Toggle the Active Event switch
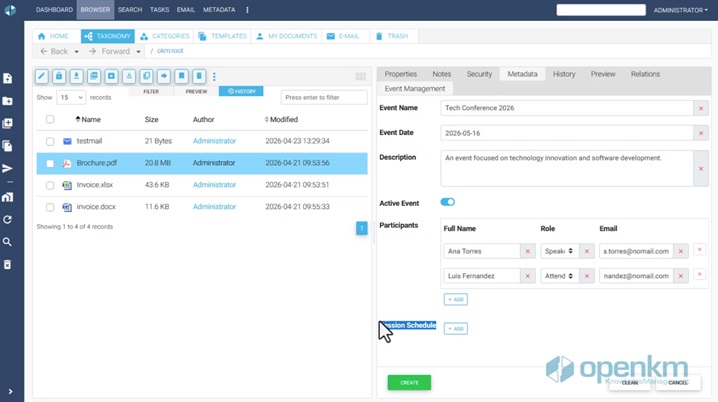Viewport: 718px width, 402px height. (x=447, y=202)
